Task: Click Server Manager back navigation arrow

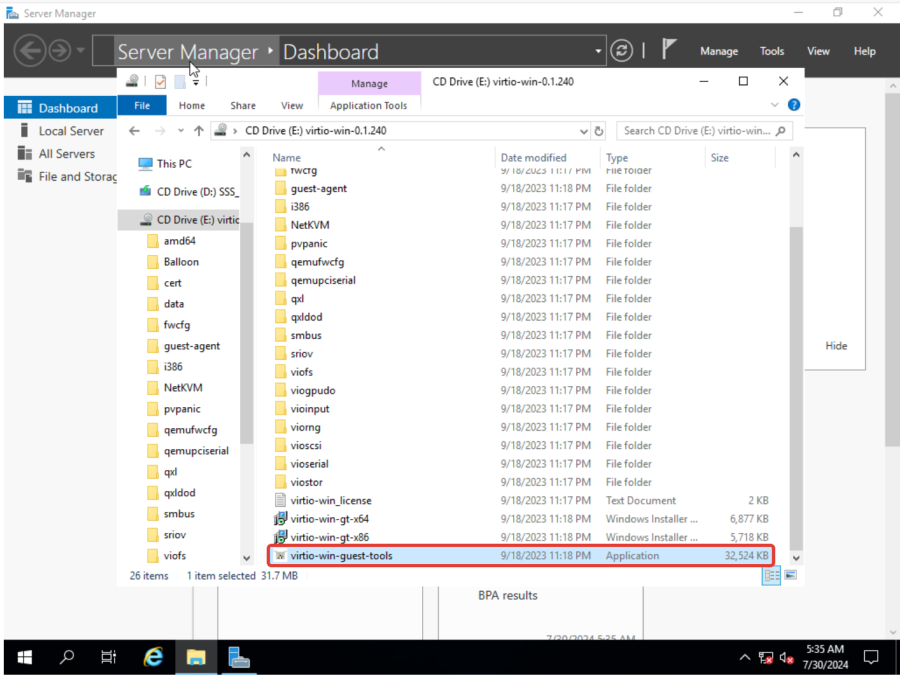Action: [x=29, y=50]
